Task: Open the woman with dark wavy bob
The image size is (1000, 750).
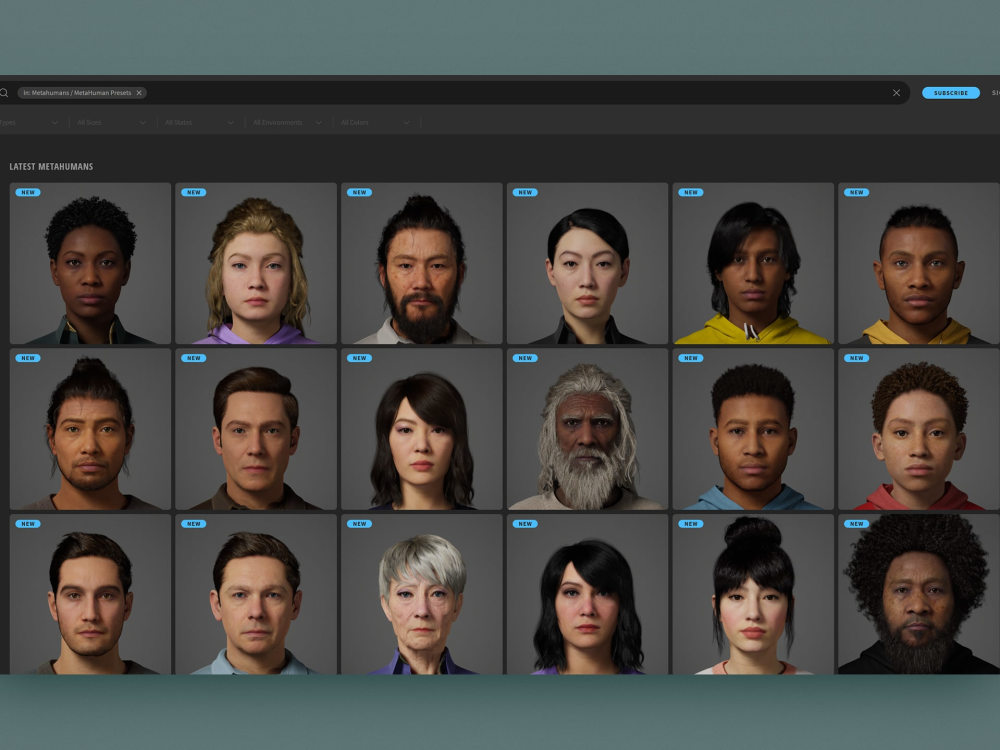Action: (x=422, y=429)
